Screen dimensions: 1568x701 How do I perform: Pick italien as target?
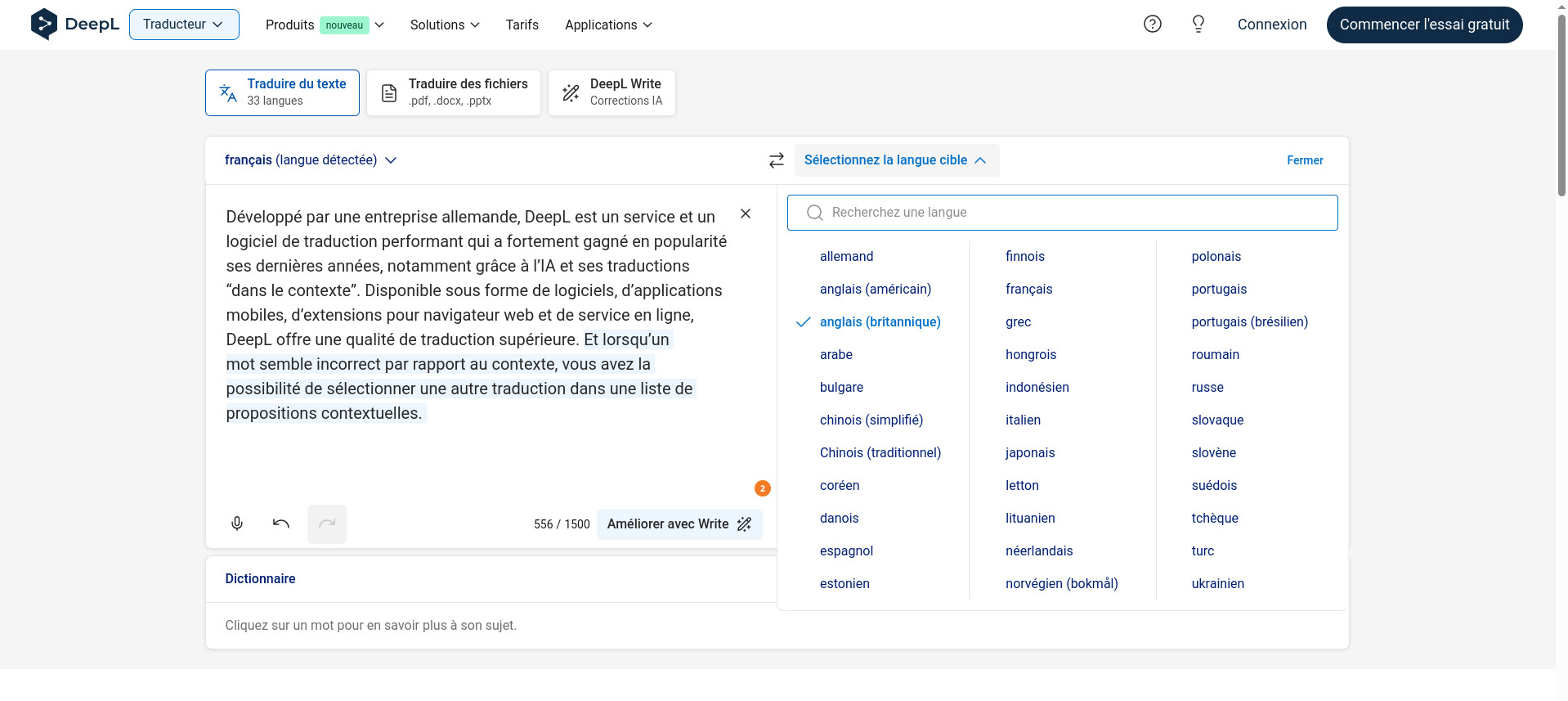point(1023,420)
